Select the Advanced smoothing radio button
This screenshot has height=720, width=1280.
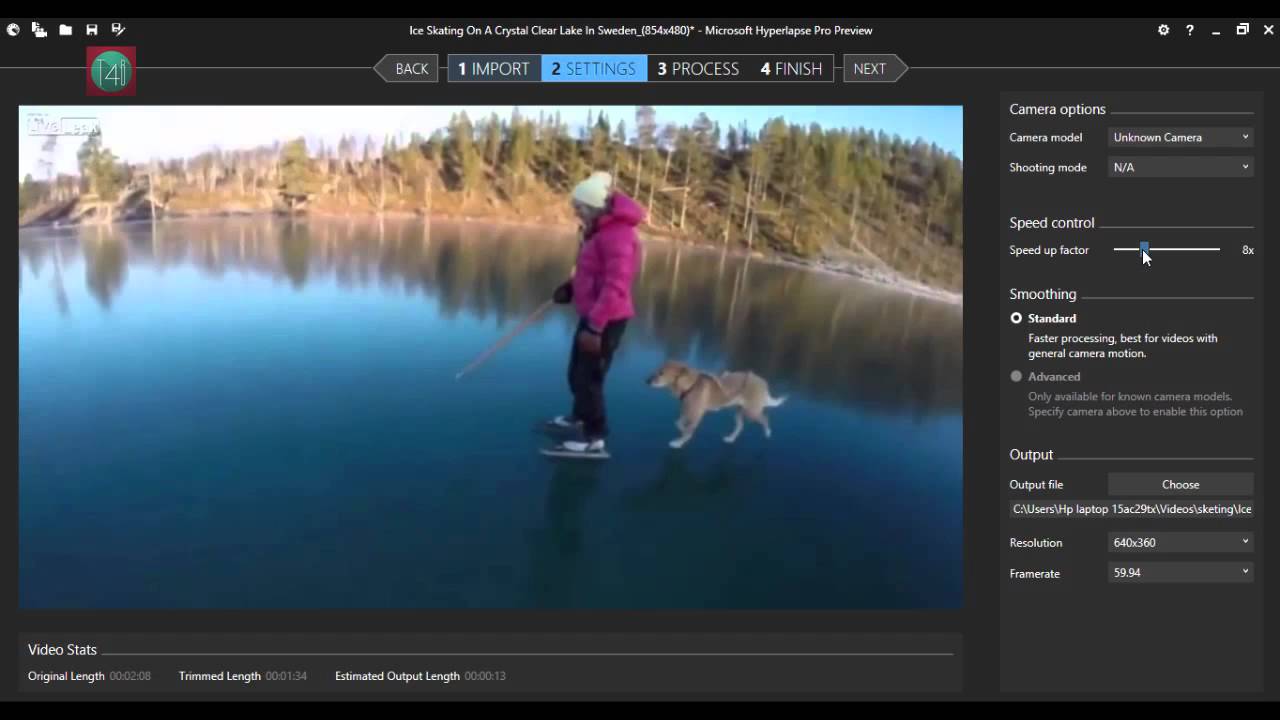tap(1016, 376)
